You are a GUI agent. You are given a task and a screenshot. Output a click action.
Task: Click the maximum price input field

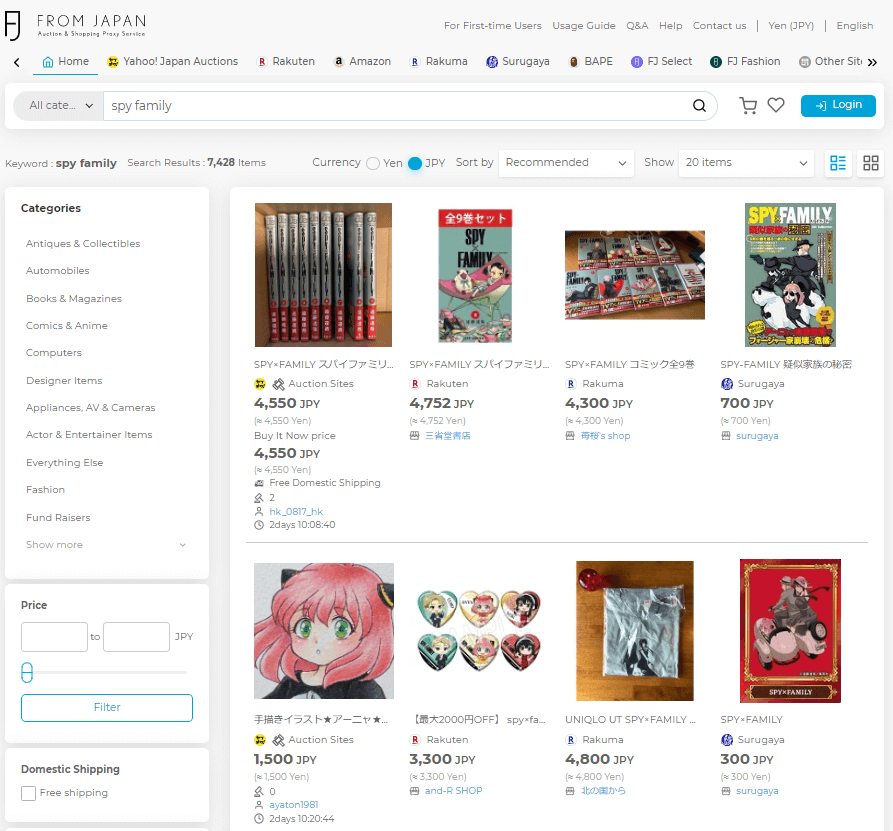click(136, 637)
